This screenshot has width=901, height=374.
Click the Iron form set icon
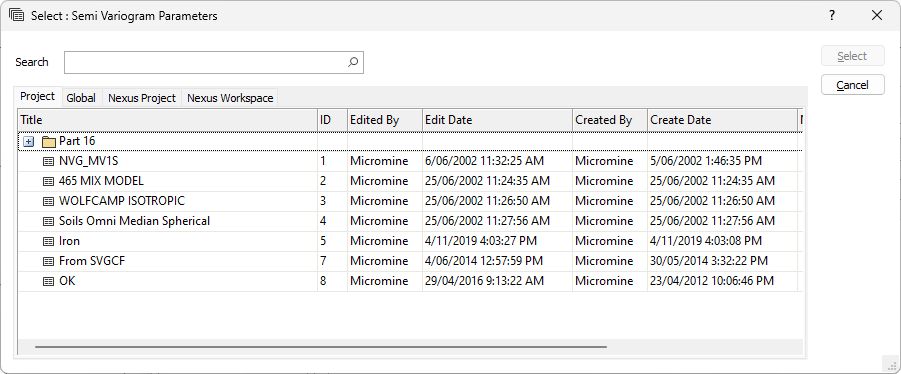(x=49, y=241)
